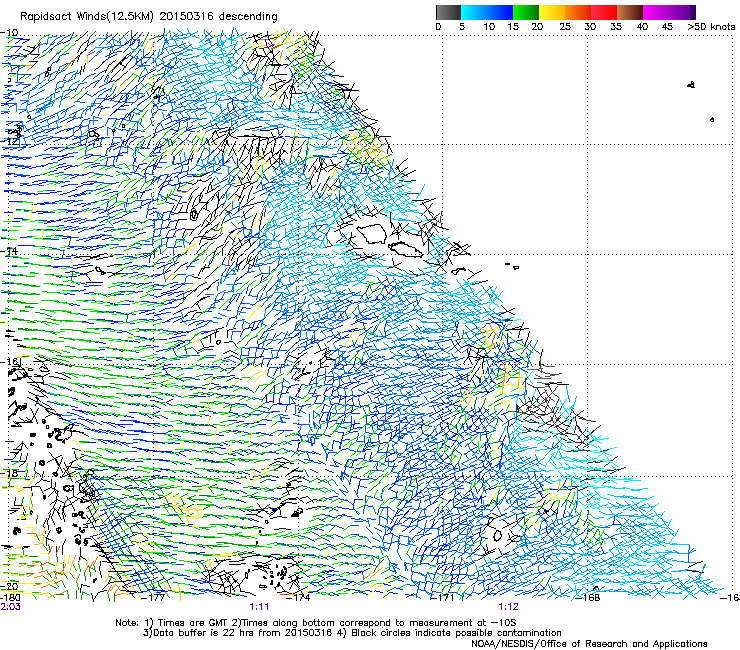Image resolution: width=740 pixels, height=650 pixels.
Task: Click the Upolu island outline east of Savai'i
Action: (x=406, y=249)
